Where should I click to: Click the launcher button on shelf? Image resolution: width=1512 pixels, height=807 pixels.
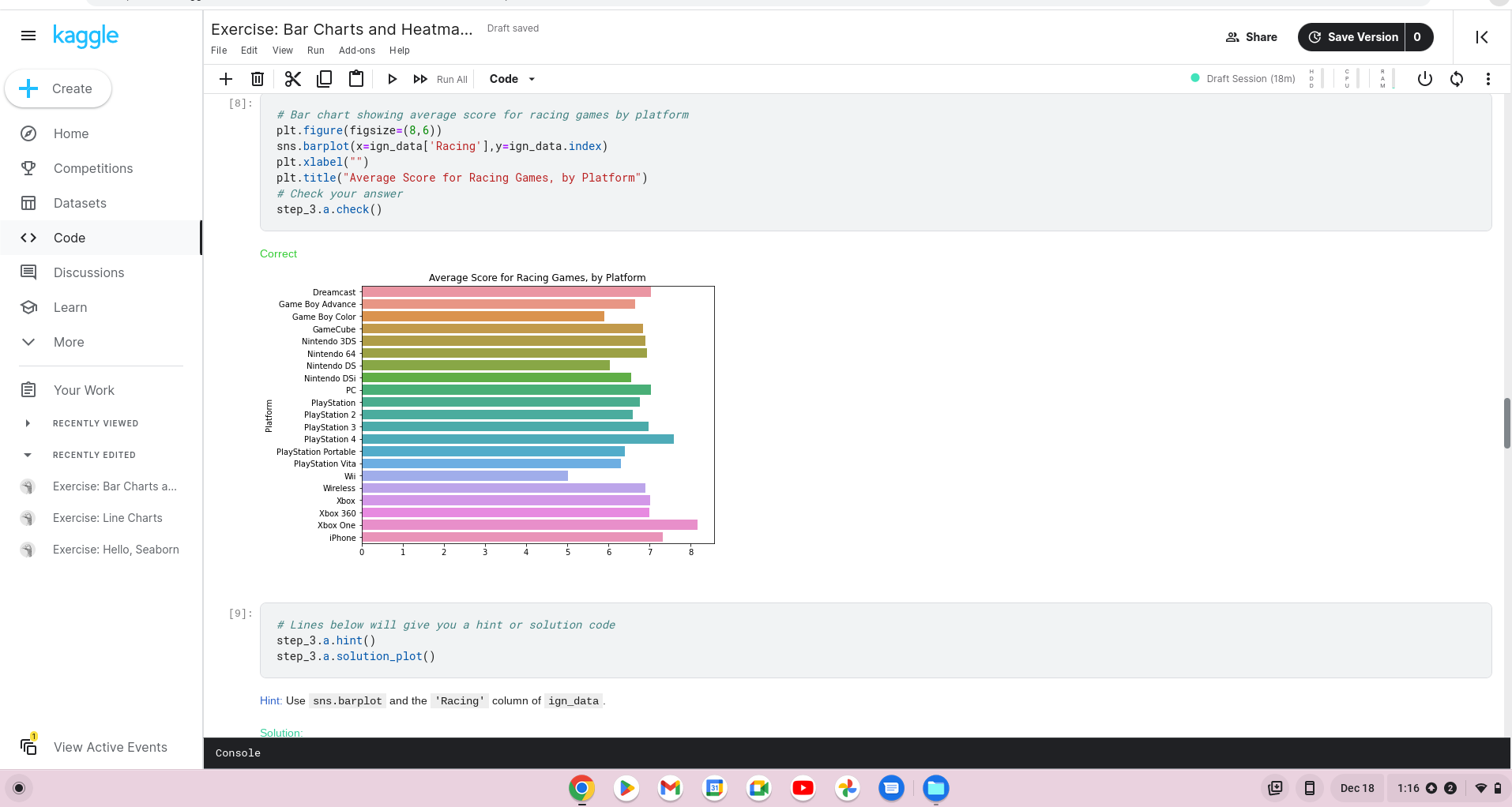tap(20, 788)
